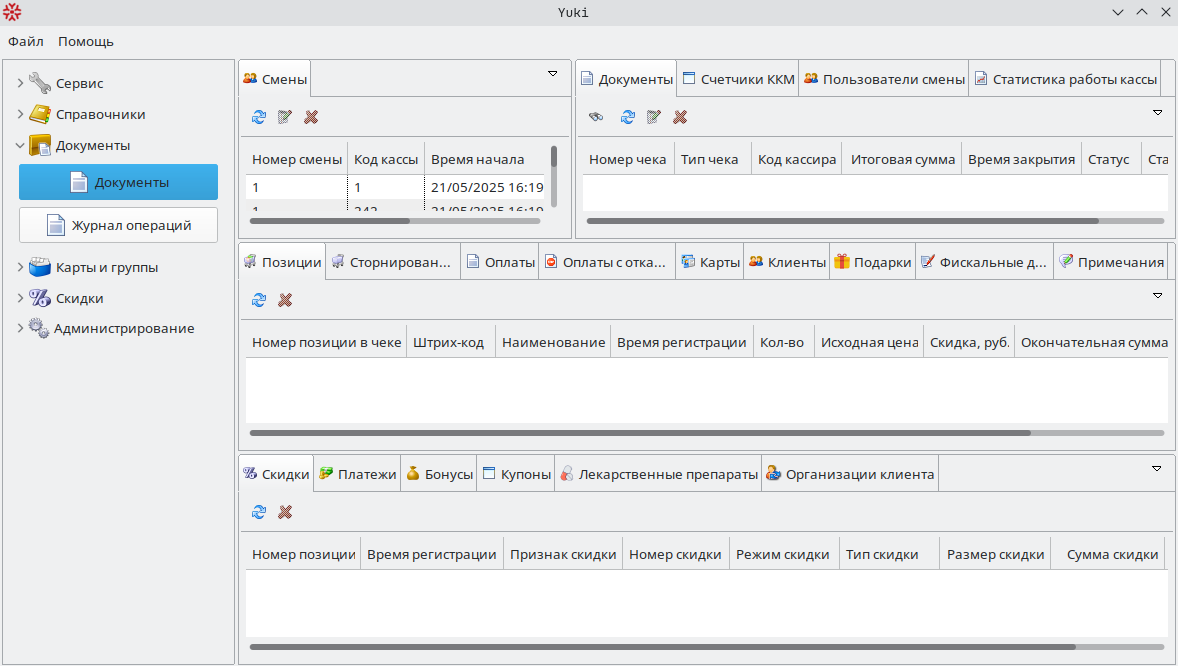Expand the Справочники tree node
Screen dimensions: 1178x666
(20, 114)
